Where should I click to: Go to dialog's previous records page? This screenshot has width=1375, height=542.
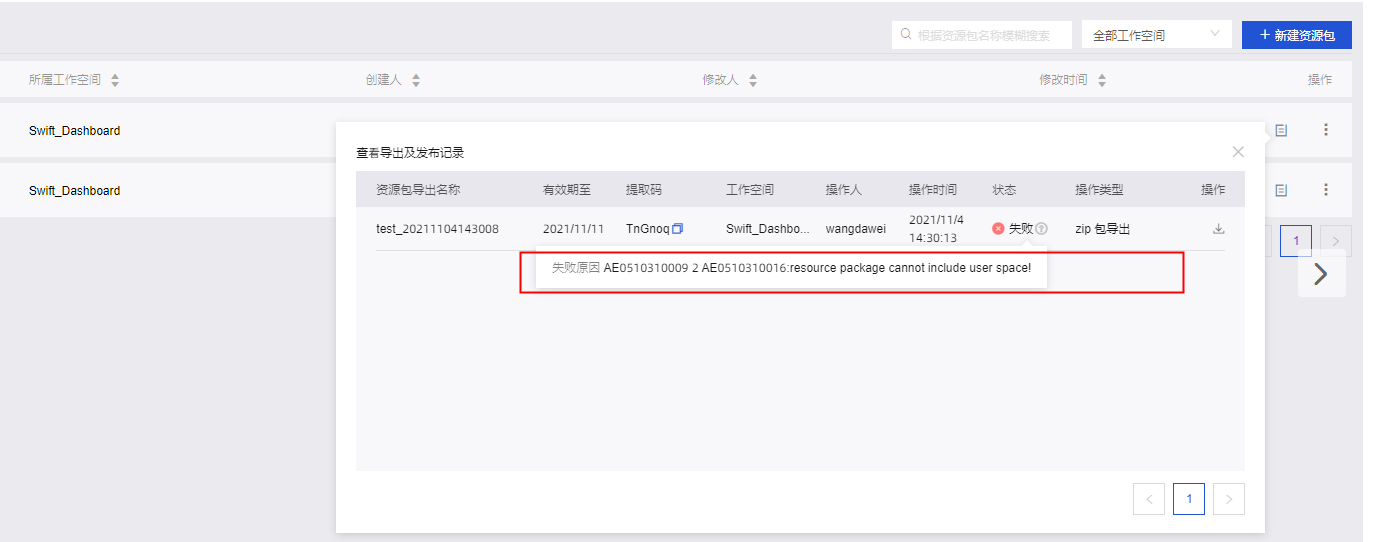(1149, 499)
